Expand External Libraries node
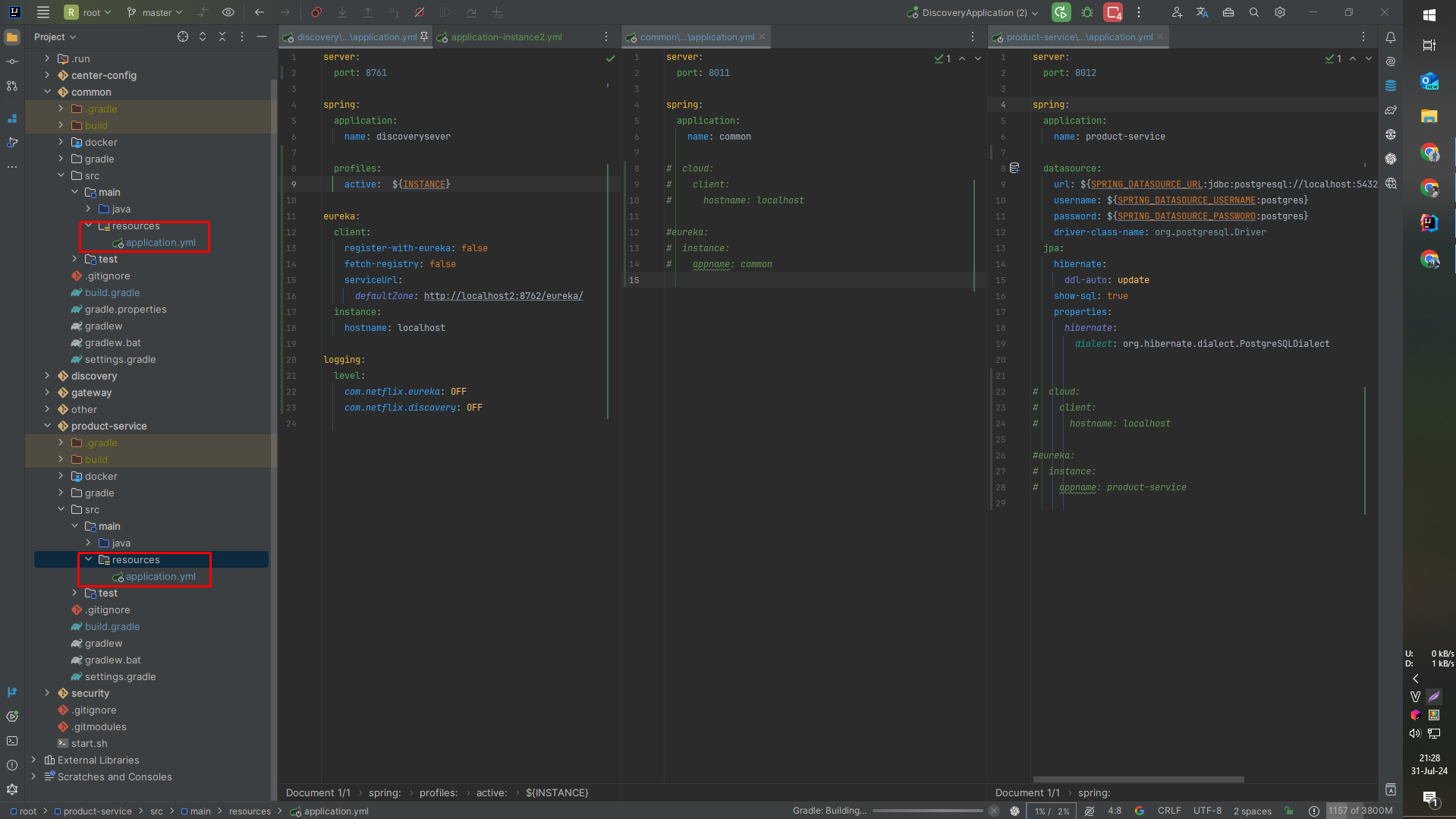The height and width of the screenshot is (819, 1456). coord(33,760)
